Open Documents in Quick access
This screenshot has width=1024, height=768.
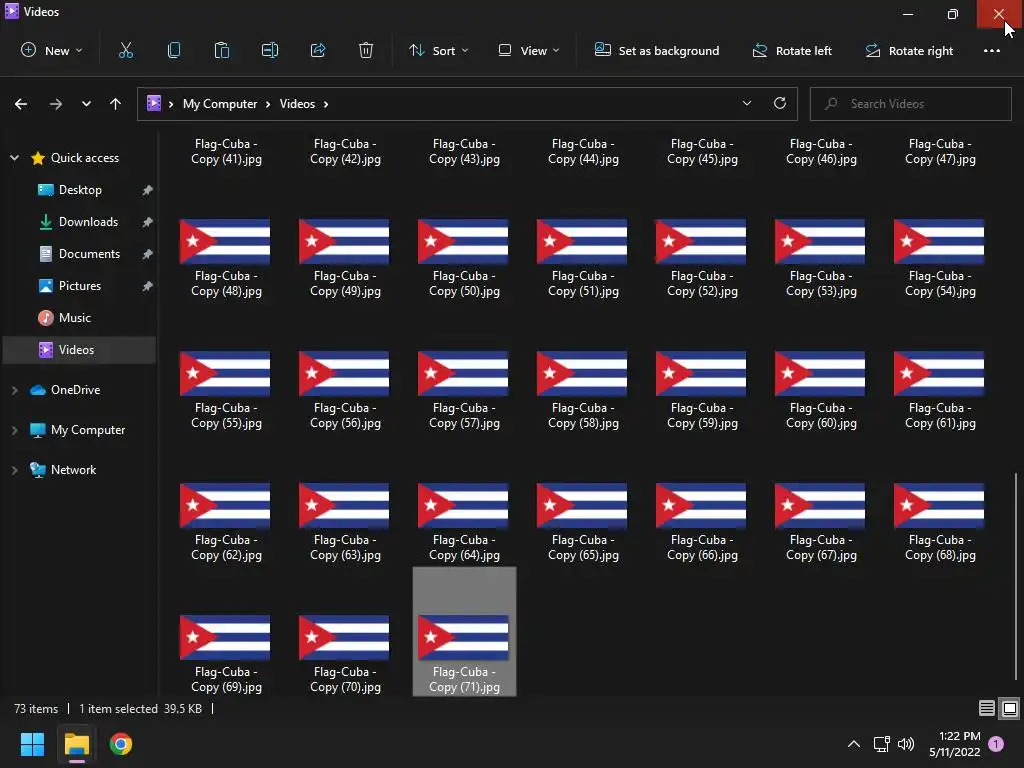89,254
